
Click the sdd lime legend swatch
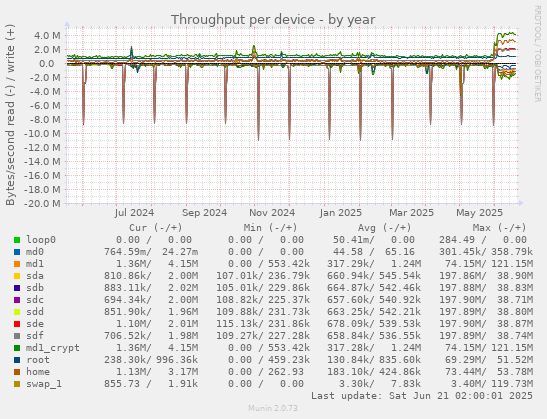click(17, 312)
